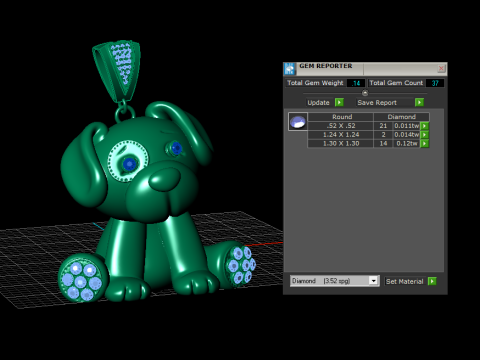Click the green arrow beside Update
This screenshot has width=480, height=360.
pyautogui.click(x=339, y=102)
